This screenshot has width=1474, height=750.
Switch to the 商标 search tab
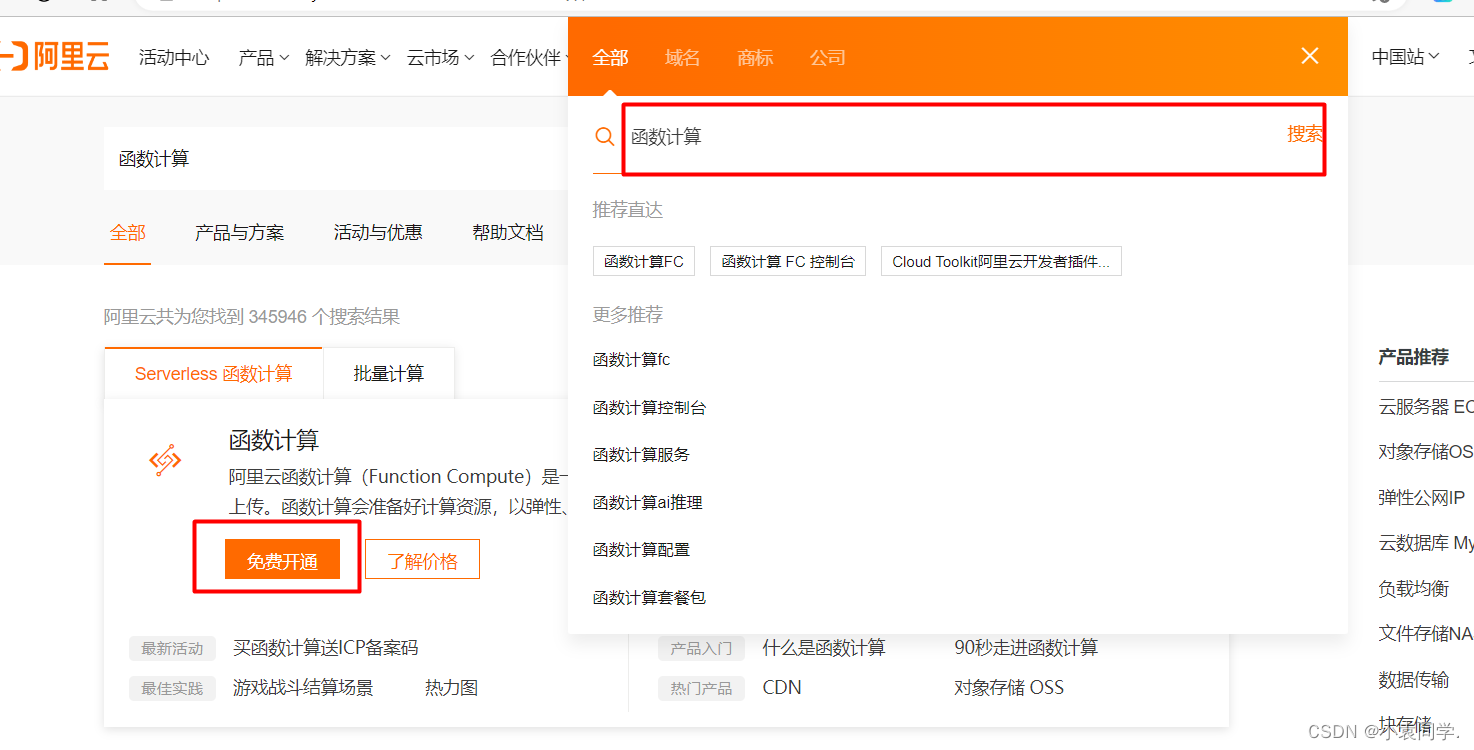755,57
